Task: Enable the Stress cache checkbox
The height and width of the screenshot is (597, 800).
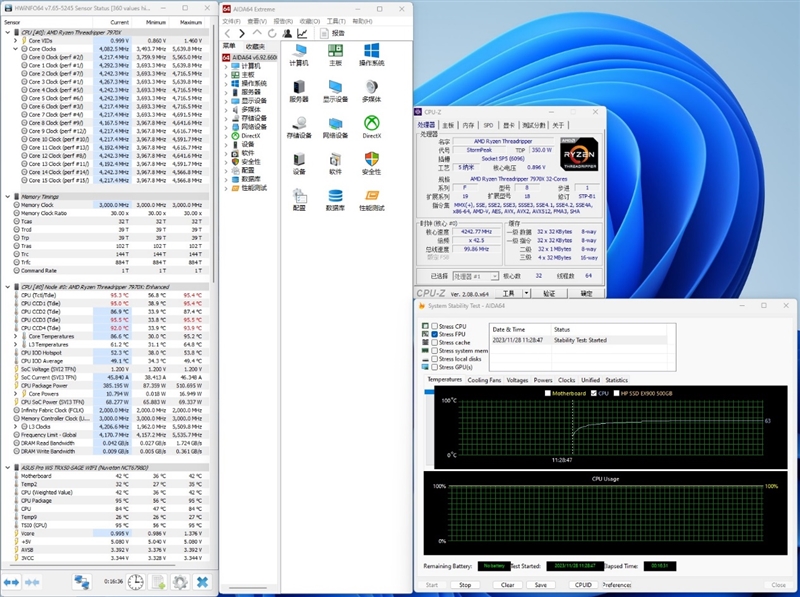Action: pyautogui.click(x=435, y=342)
